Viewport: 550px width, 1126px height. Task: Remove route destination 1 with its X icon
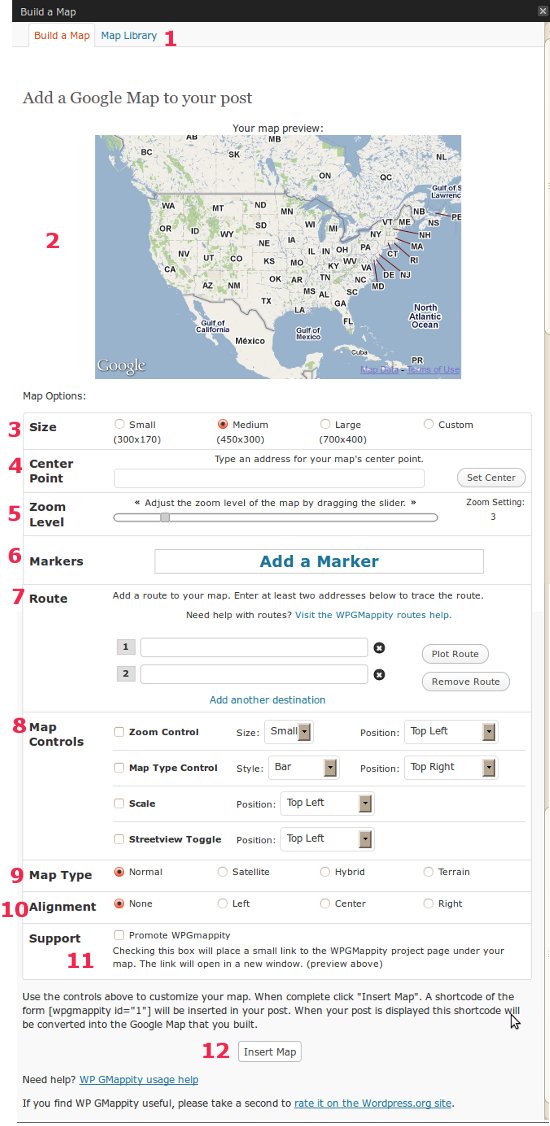coord(379,648)
